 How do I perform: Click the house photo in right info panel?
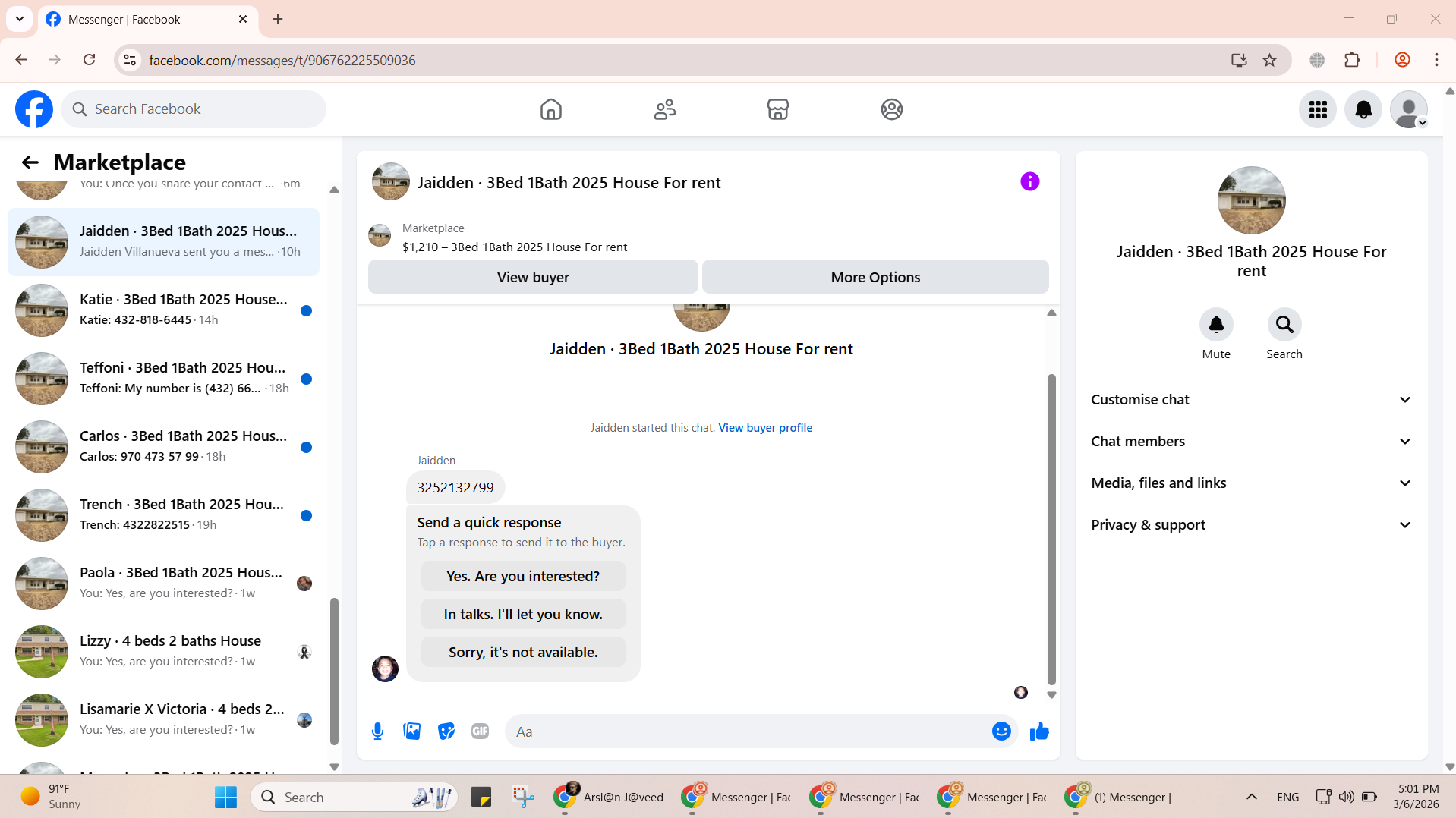tap(1251, 200)
